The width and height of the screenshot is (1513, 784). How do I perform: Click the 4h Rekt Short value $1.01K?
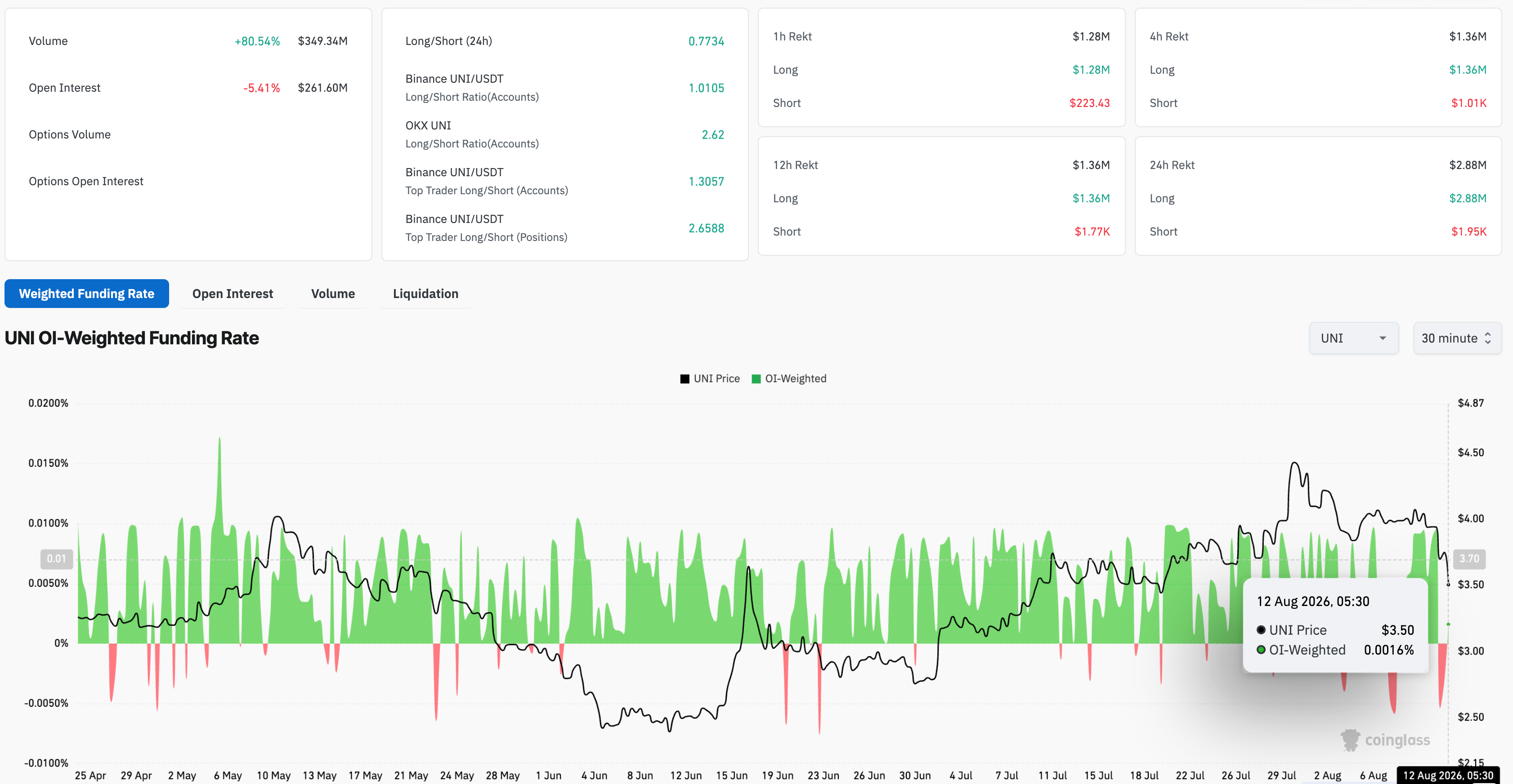click(1468, 103)
